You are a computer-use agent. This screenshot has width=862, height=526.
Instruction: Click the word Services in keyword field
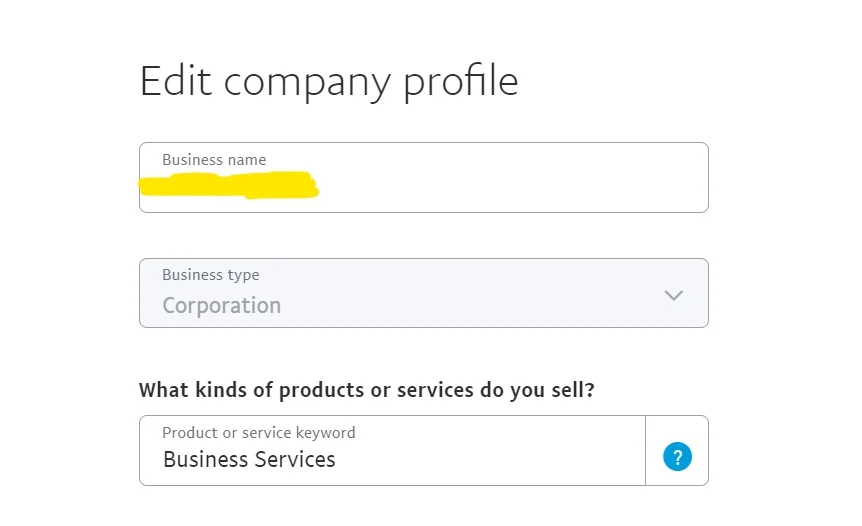pos(295,459)
